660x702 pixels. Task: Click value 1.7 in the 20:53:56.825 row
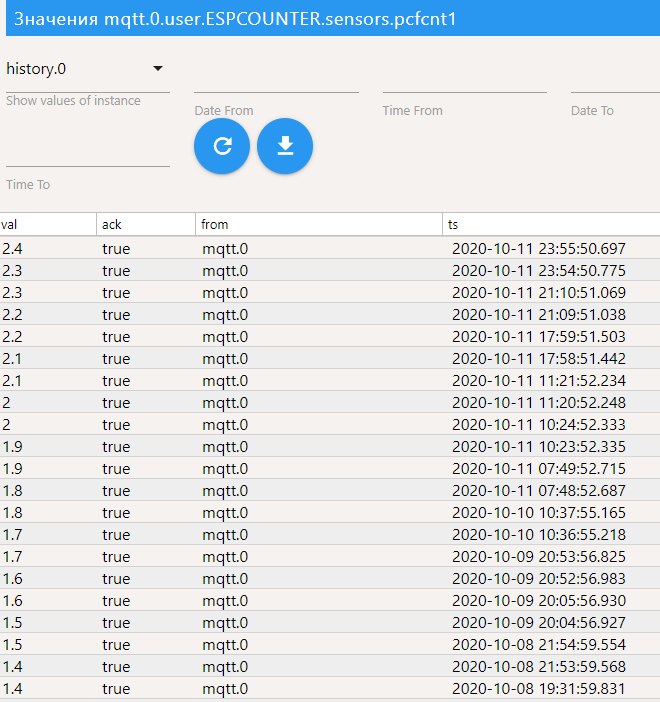[12, 556]
